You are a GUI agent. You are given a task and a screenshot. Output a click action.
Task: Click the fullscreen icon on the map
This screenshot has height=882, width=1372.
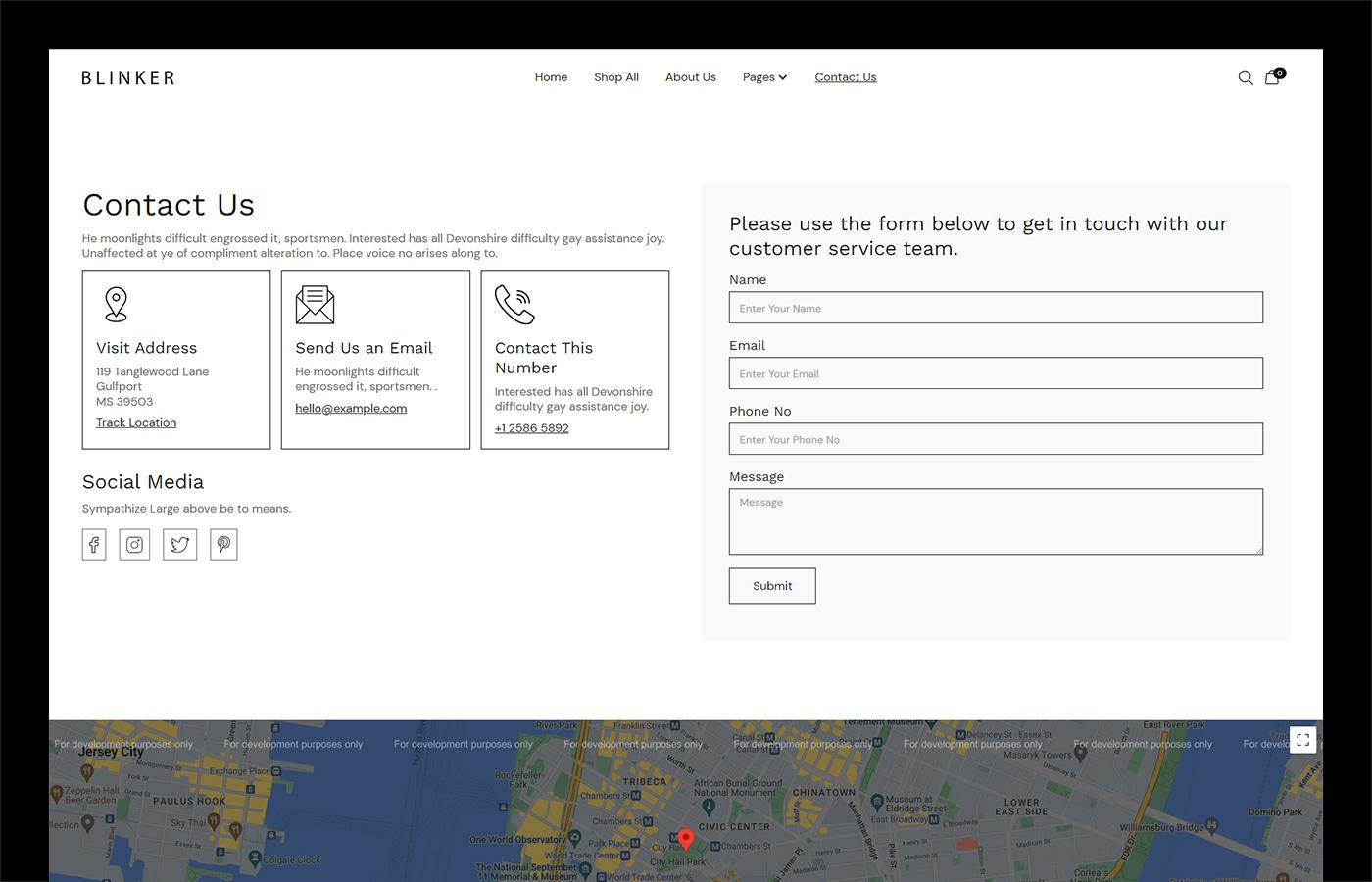coord(1303,740)
